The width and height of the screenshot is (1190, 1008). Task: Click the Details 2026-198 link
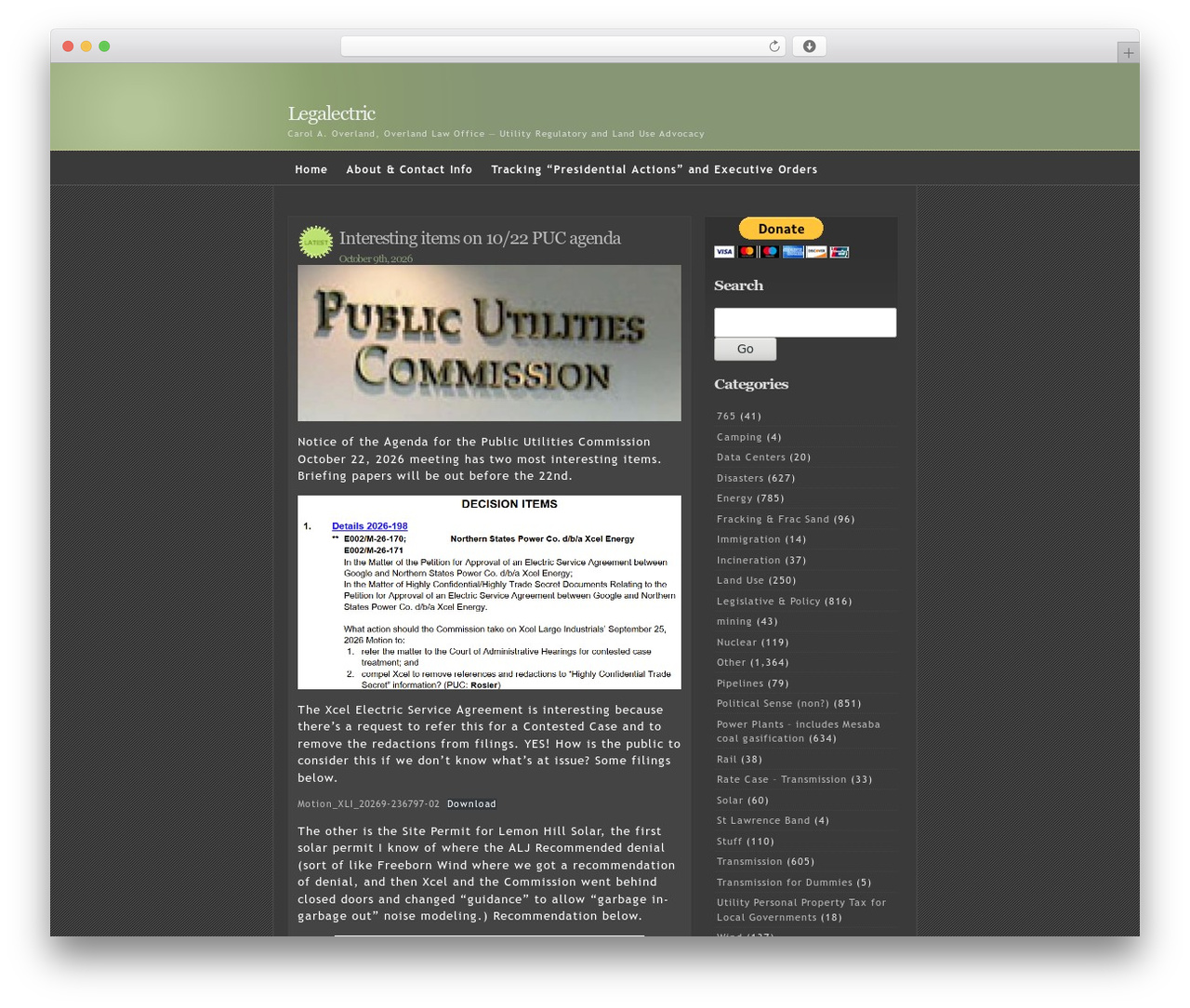pos(369,526)
